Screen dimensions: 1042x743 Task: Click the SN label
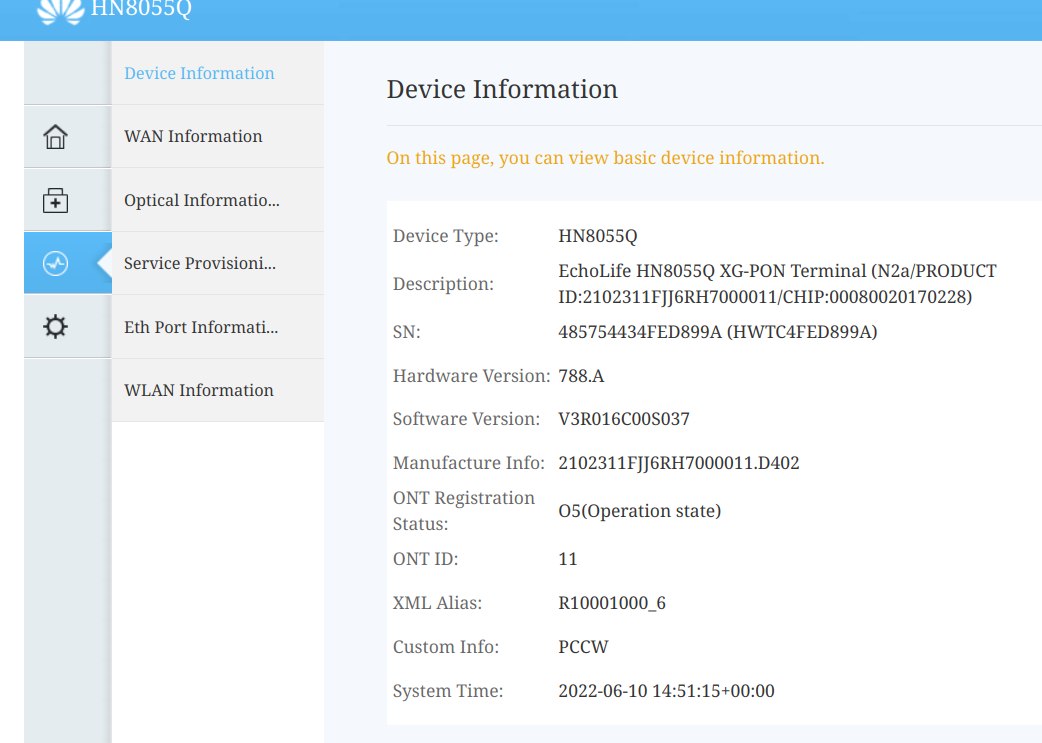point(407,332)
